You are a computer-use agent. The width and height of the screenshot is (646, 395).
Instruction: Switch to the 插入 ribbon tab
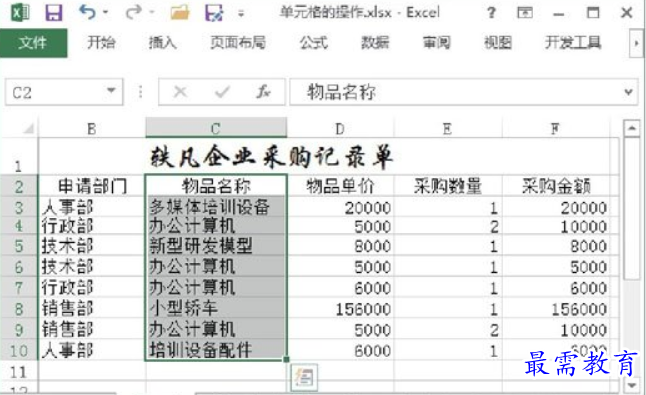(x=162, y=42)
